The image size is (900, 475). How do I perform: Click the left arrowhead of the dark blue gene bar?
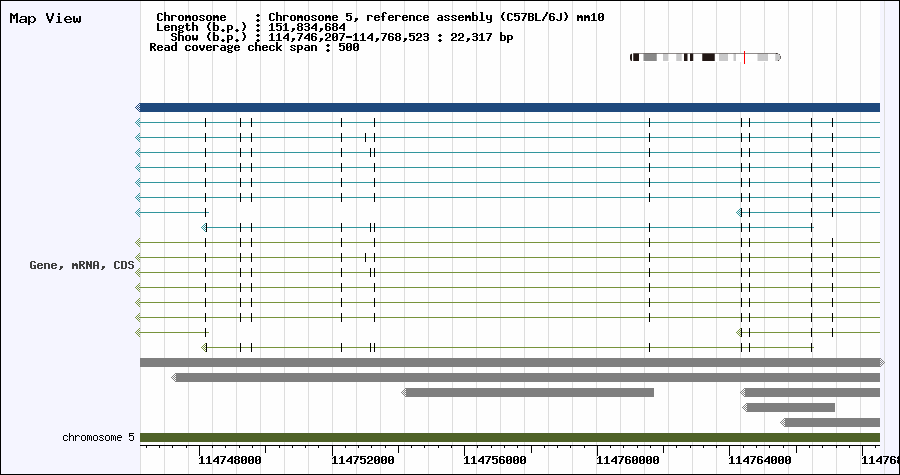click(138, 107)
